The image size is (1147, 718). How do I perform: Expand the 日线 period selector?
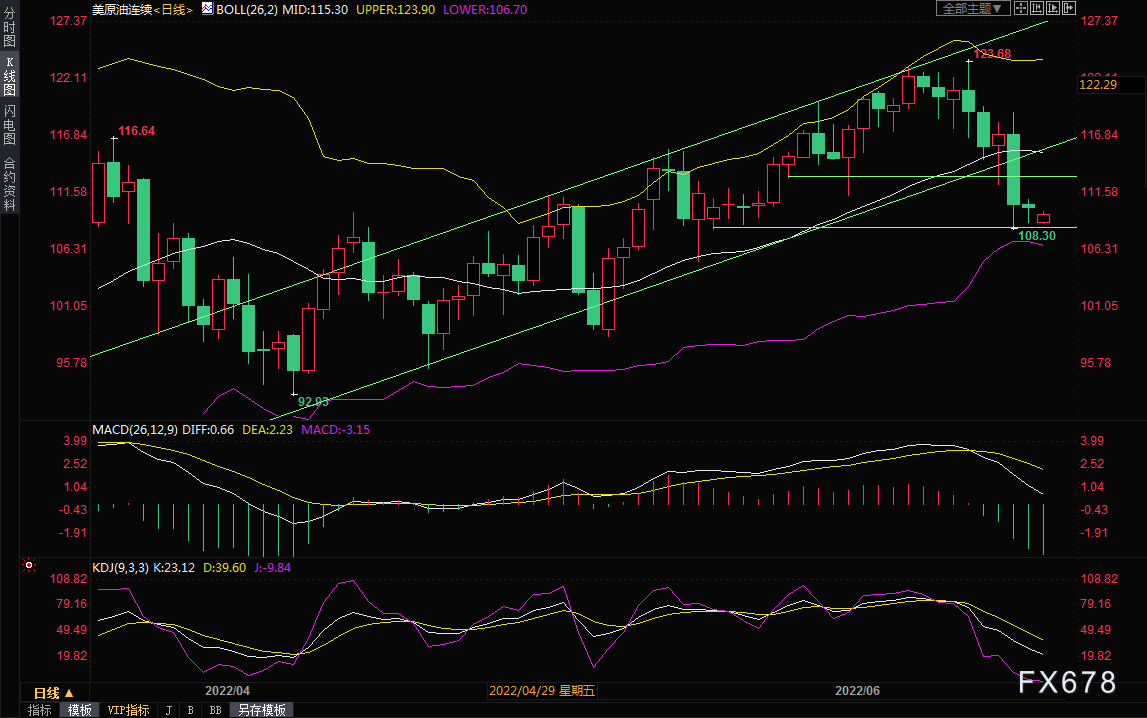tap(54, 692)
